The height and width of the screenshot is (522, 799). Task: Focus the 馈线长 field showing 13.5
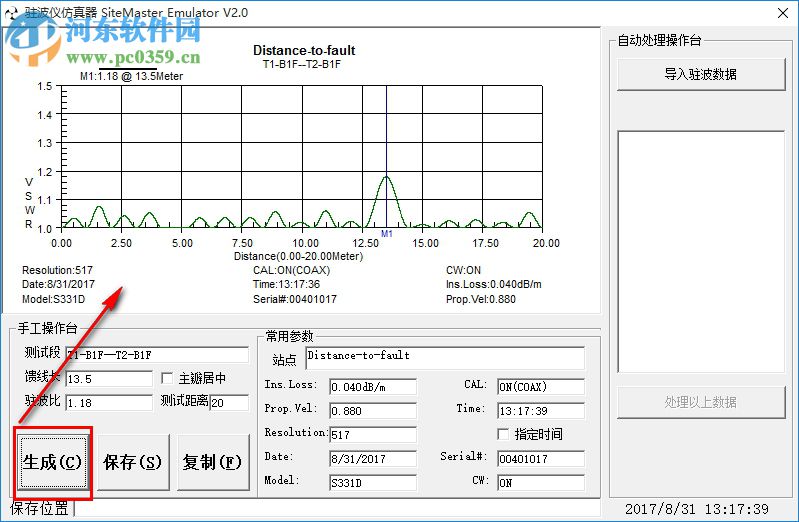point(109,379)
